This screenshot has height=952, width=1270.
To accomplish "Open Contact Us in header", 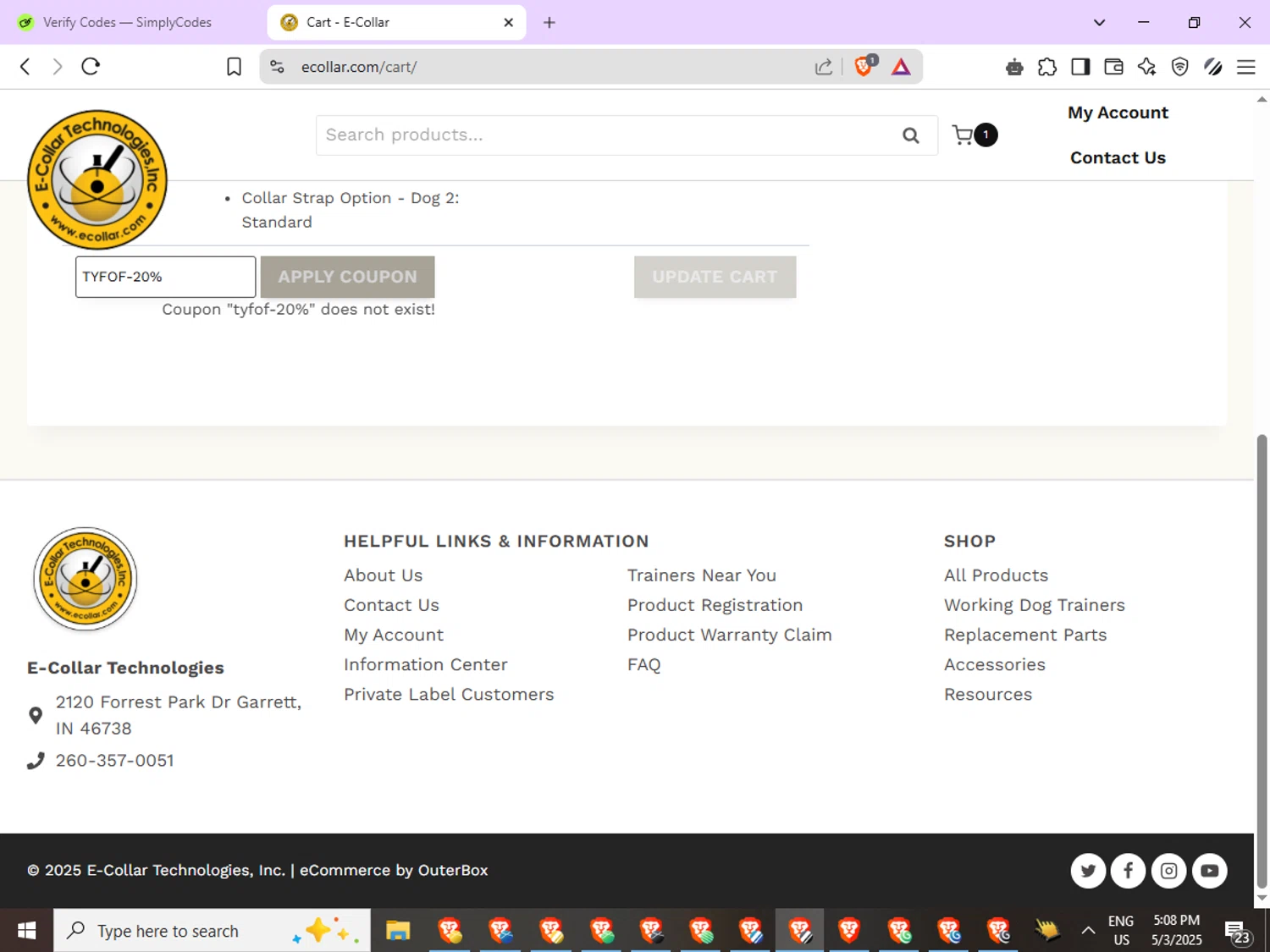I will click(x=1118, y=157).
